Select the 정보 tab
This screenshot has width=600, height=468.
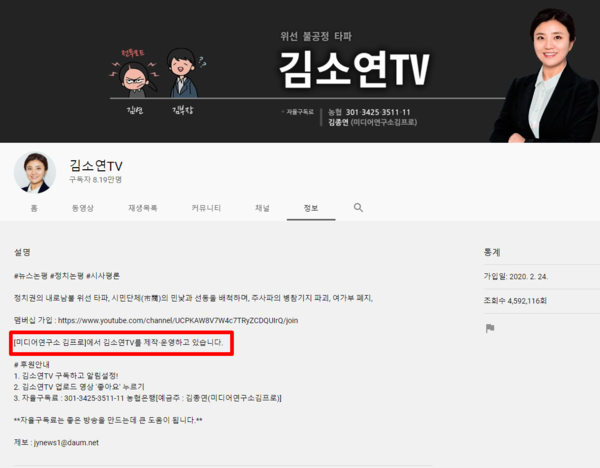[311, 208]
